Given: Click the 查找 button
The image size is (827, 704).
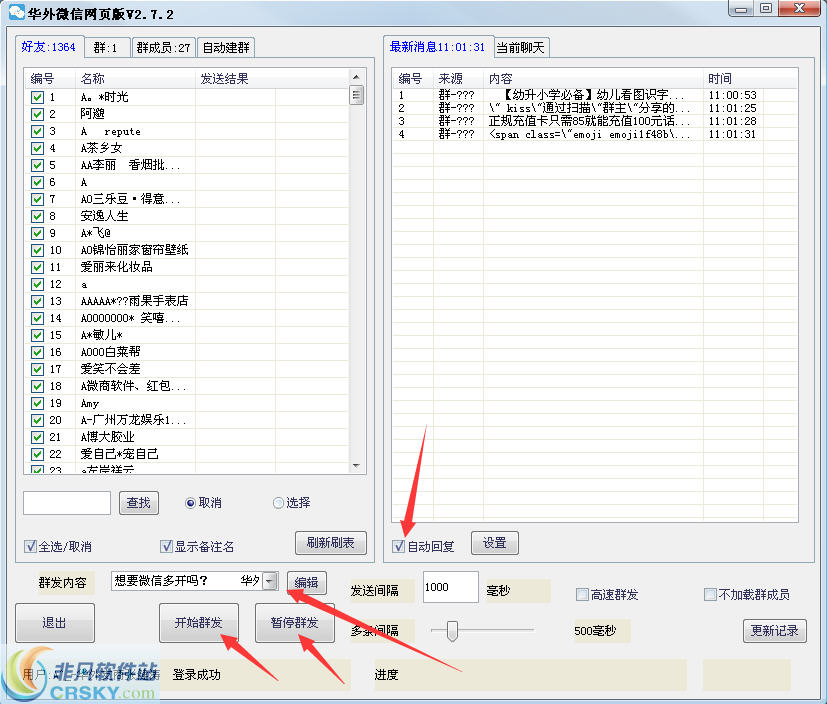Looking at the screenshot, I should click(139, 503).
